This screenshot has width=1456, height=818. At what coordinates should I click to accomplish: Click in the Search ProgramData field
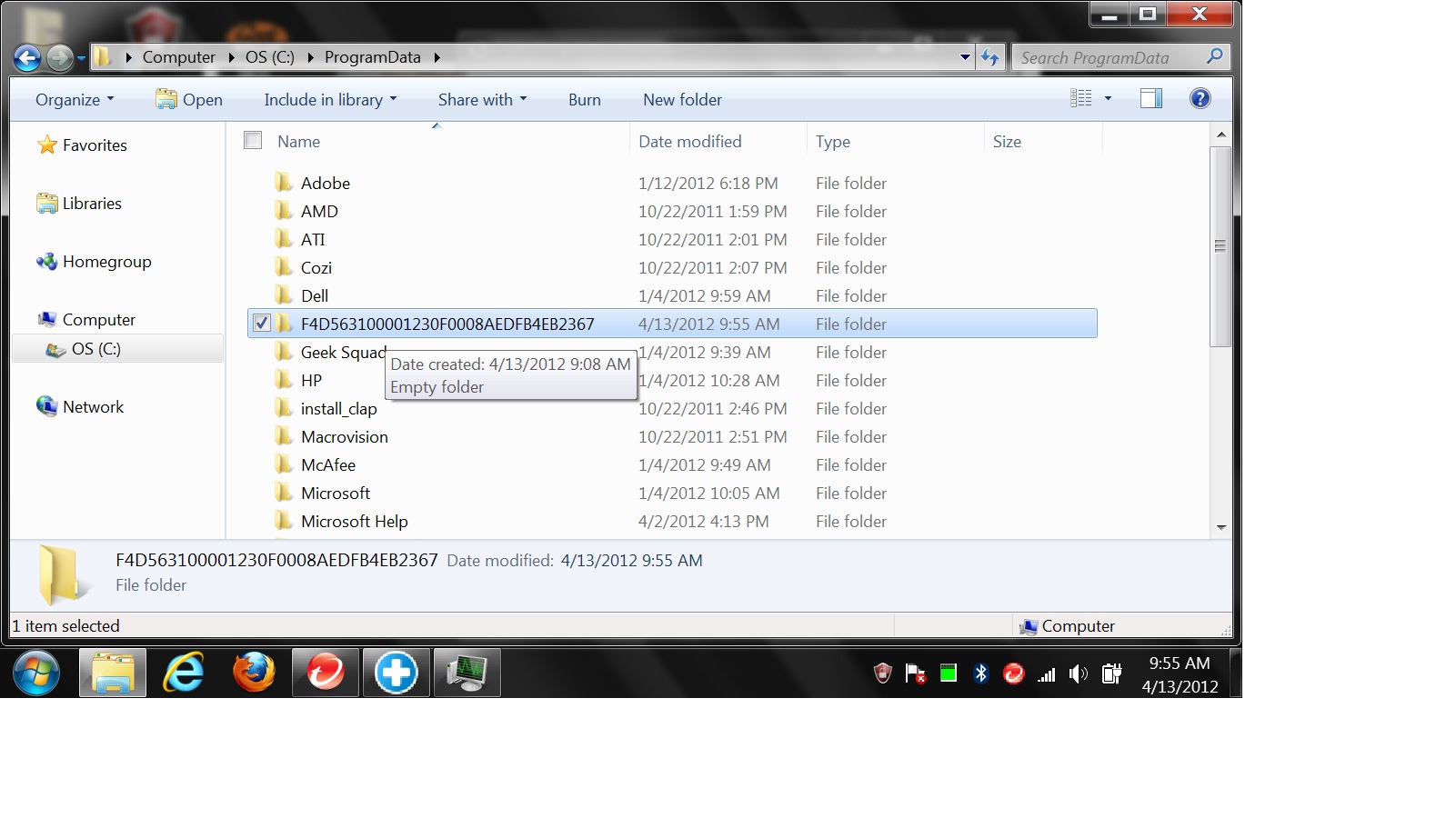pyautogui.click(x=1110, y=58)
